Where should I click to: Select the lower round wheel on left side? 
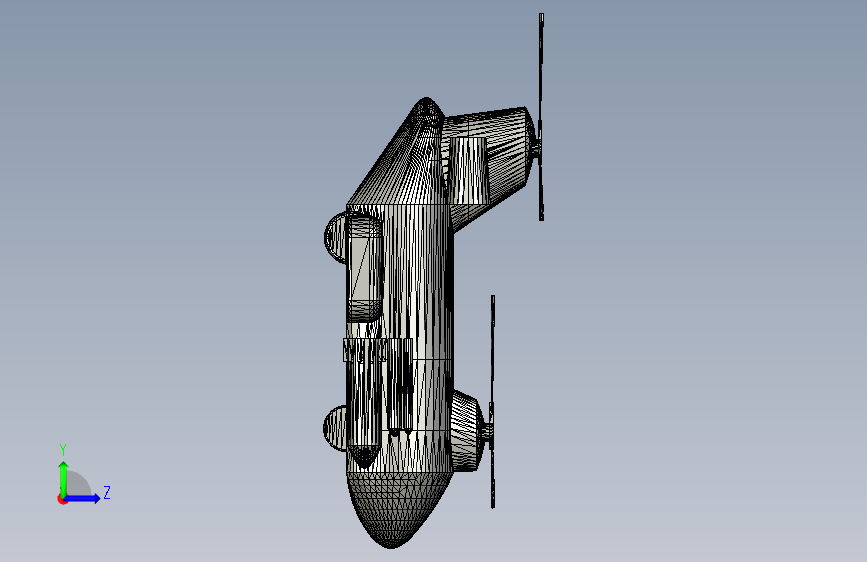click(x=335, y=428)
